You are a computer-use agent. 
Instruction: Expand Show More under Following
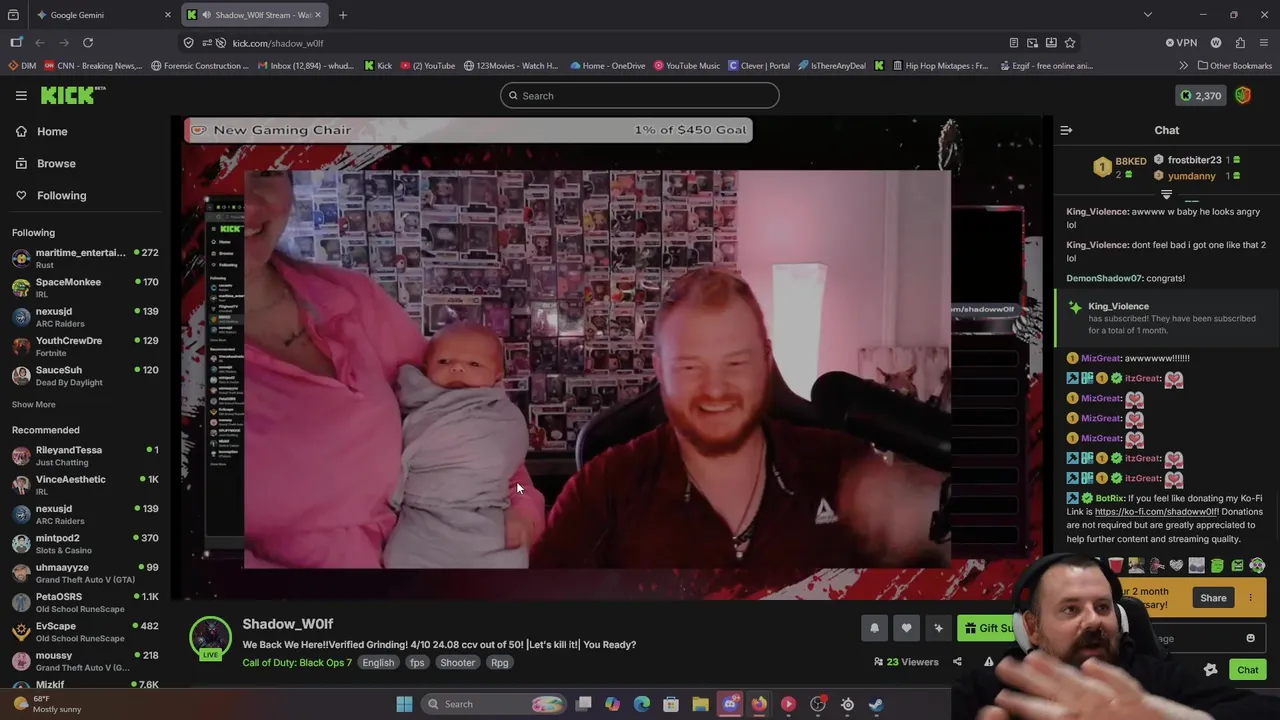click(x=33, y=404)
